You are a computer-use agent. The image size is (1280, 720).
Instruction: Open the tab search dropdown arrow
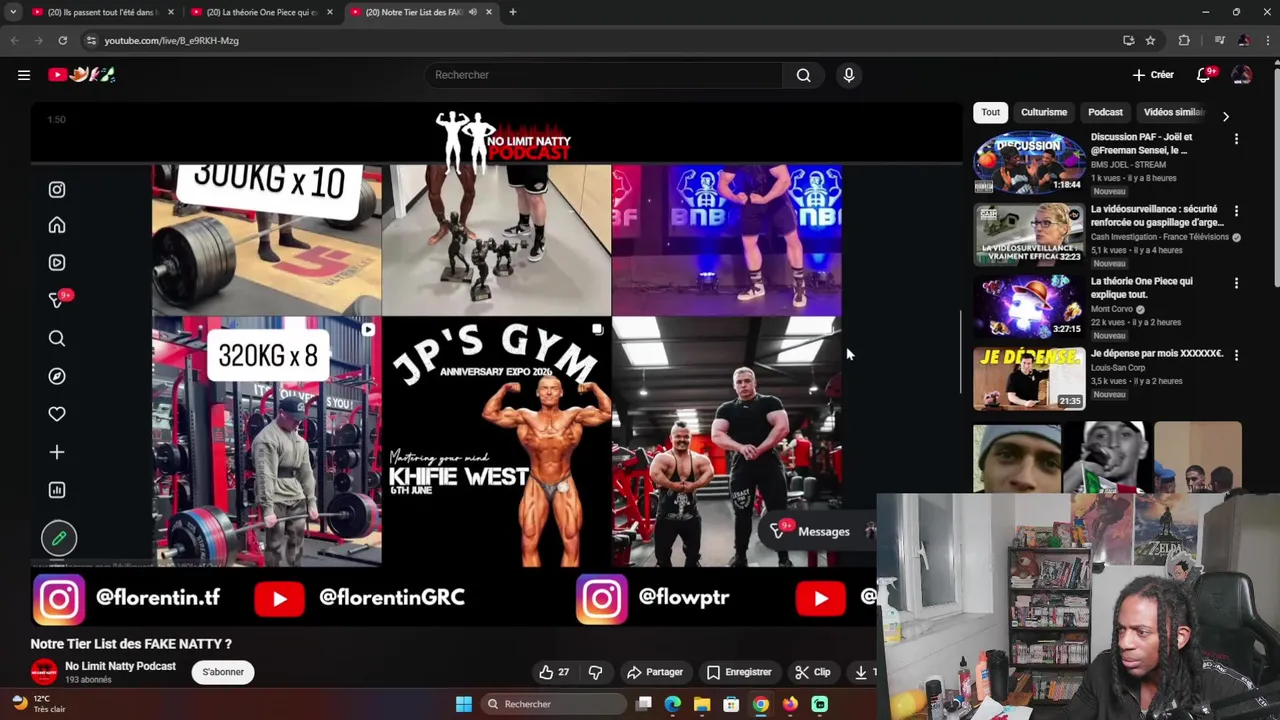point(13,12)
